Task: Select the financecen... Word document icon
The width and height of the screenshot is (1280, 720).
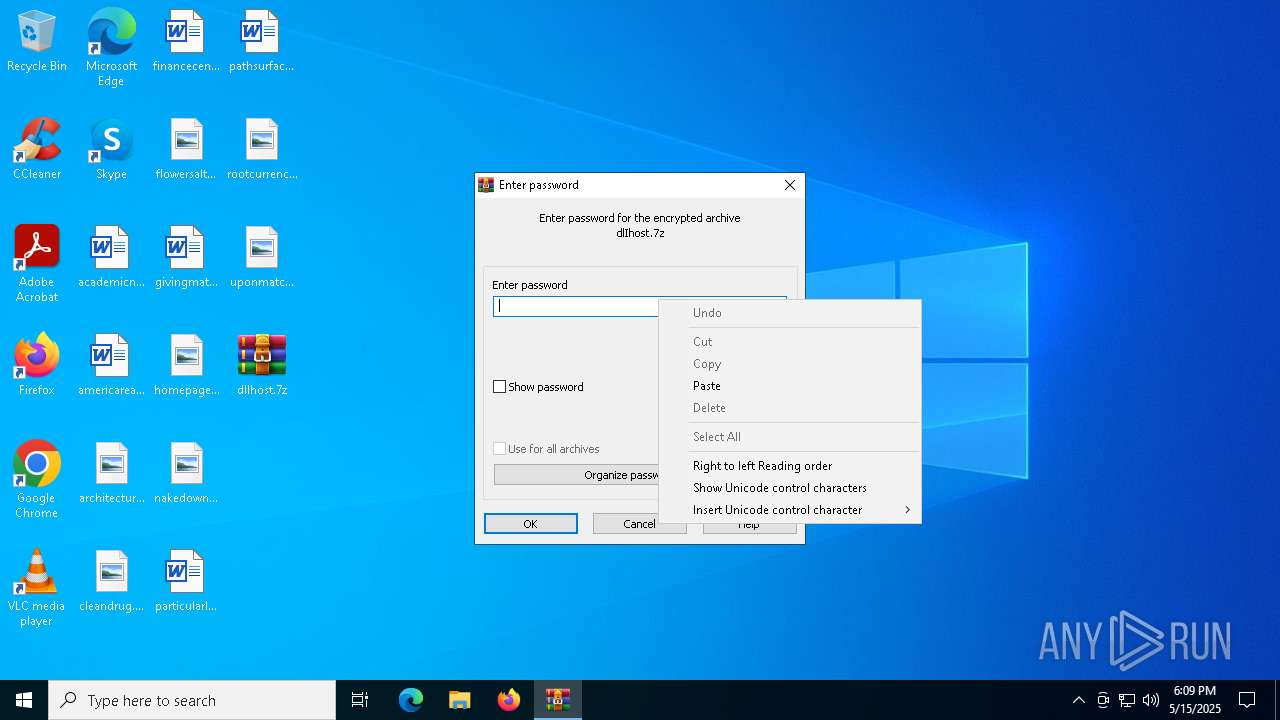Action: pyautogui.click(x=186, y=42)
